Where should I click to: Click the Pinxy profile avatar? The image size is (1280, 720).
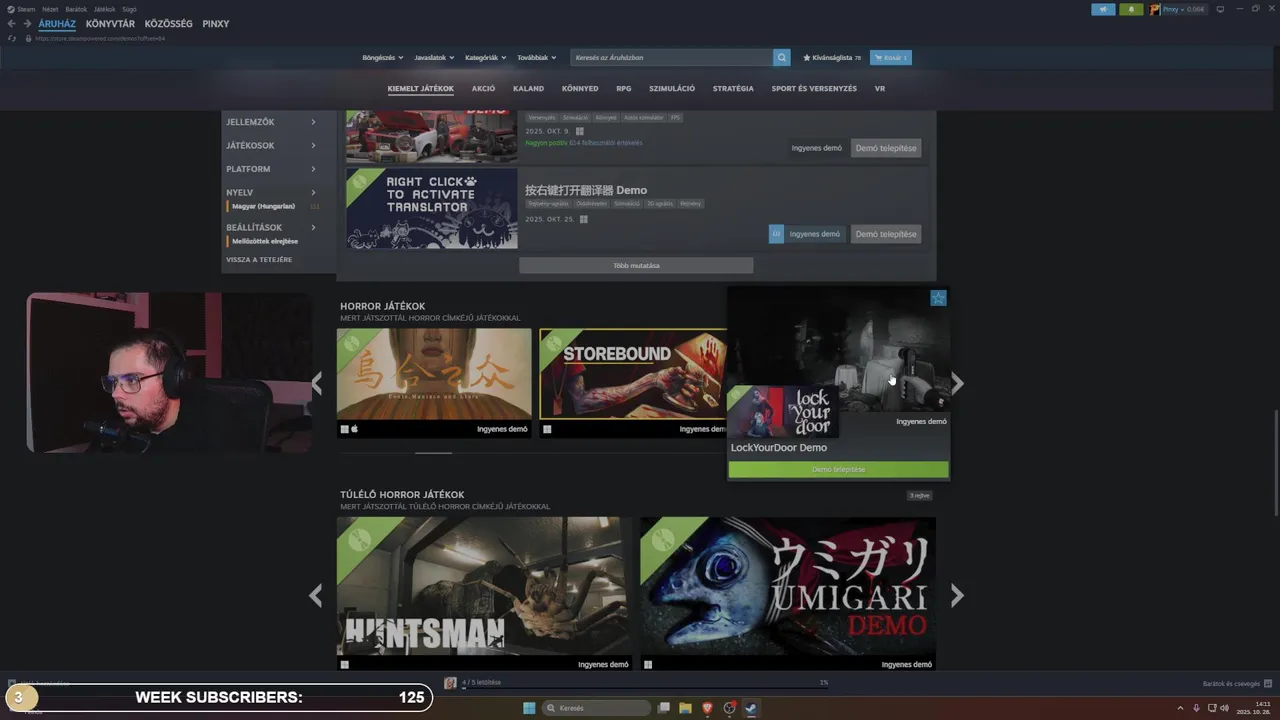coord(1155,9)
